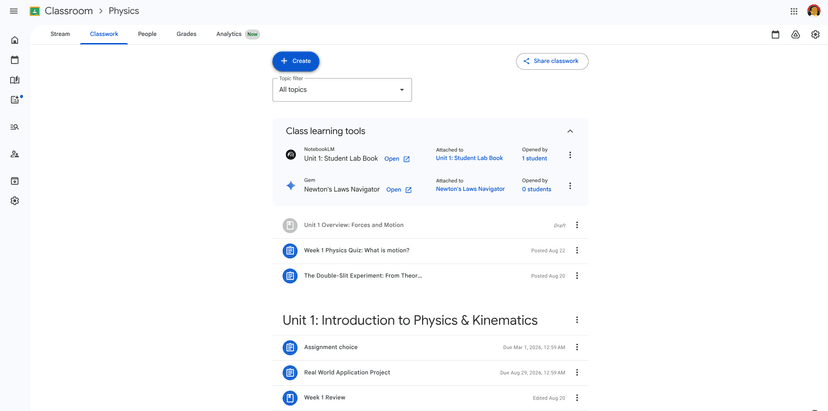Screen dimensions: 828x411
Task: Open the Google apps grid
Action: [794, 11]
